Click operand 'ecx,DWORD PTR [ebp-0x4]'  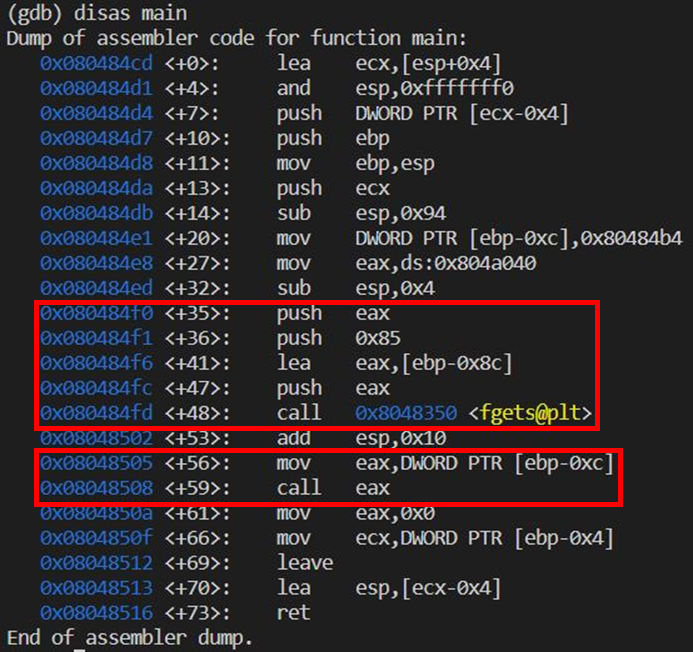click(x=485, y=538)
